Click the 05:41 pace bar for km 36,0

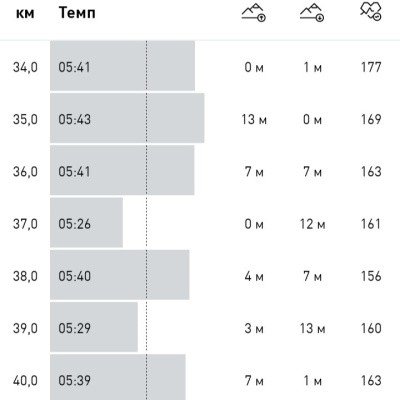point(122,170)
